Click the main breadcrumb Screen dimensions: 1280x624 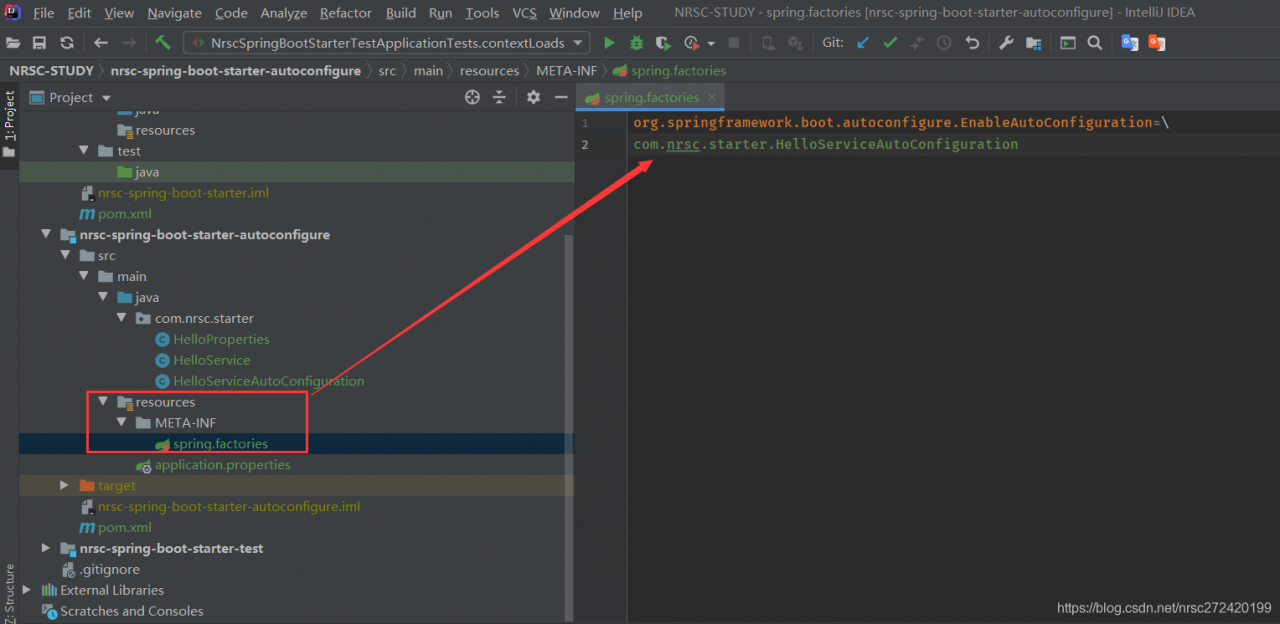point(428,71)
